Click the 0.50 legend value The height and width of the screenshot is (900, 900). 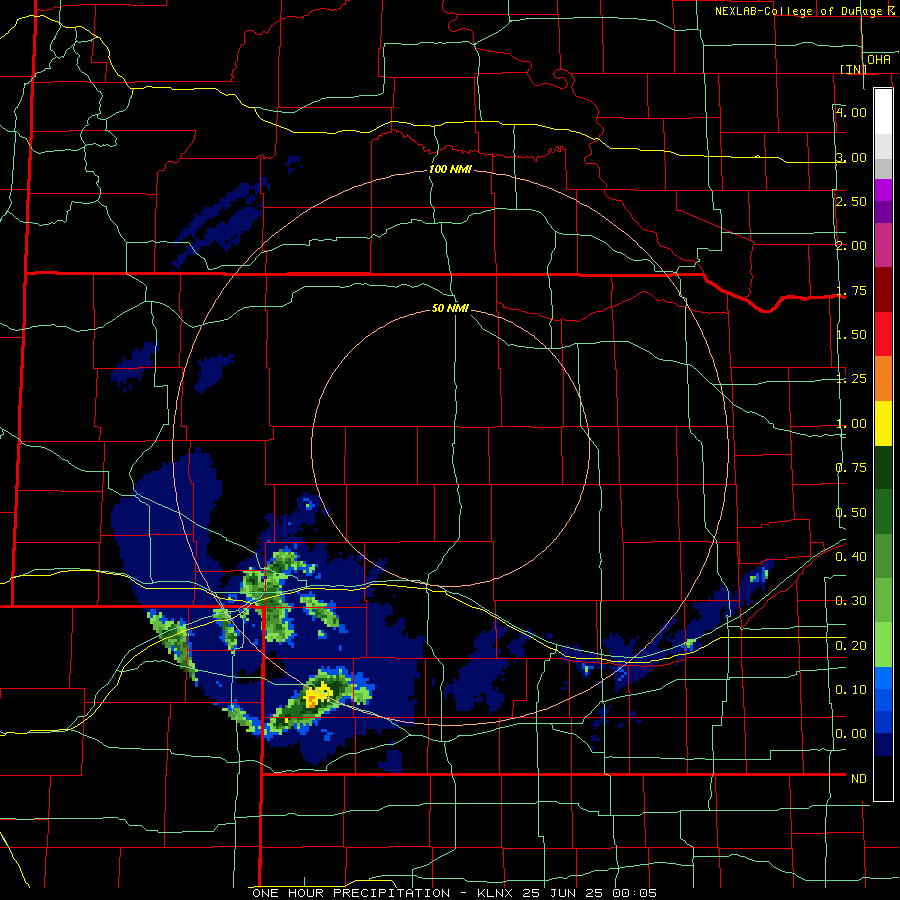851,513
